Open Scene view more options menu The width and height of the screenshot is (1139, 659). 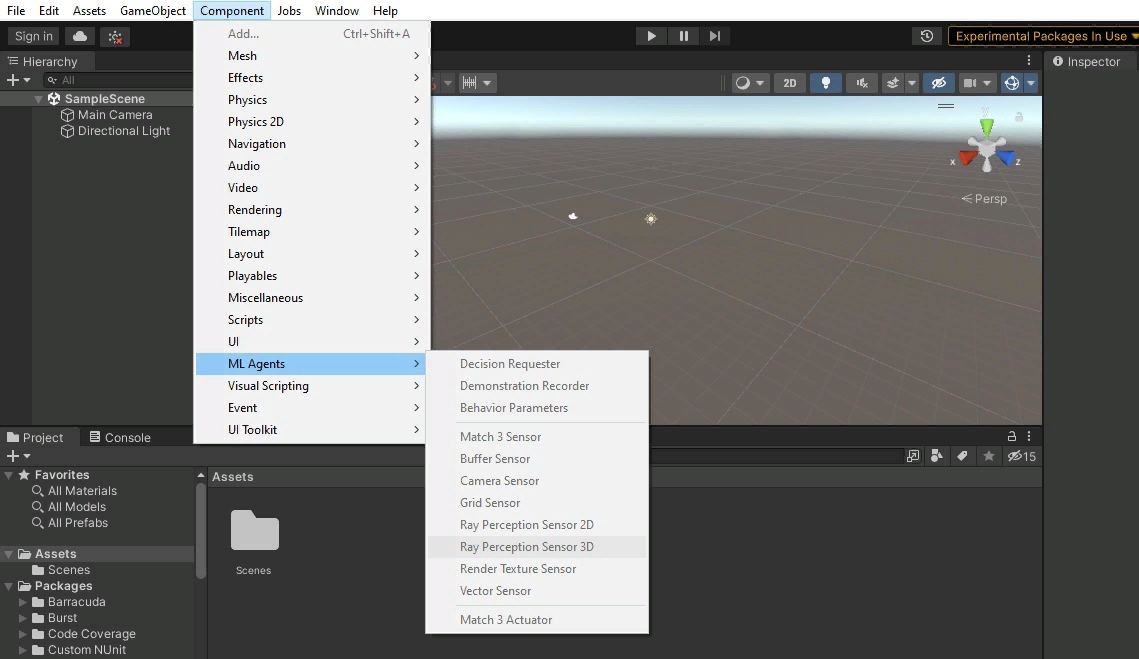coord(1029,61)
